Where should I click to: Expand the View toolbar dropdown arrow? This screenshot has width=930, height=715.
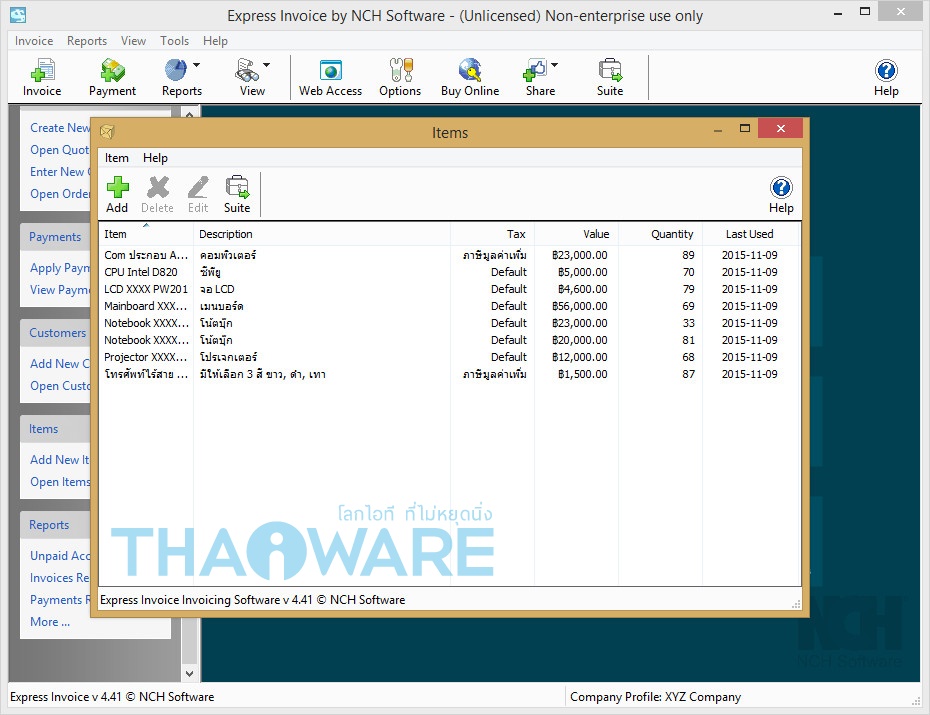tap(267, 66)
